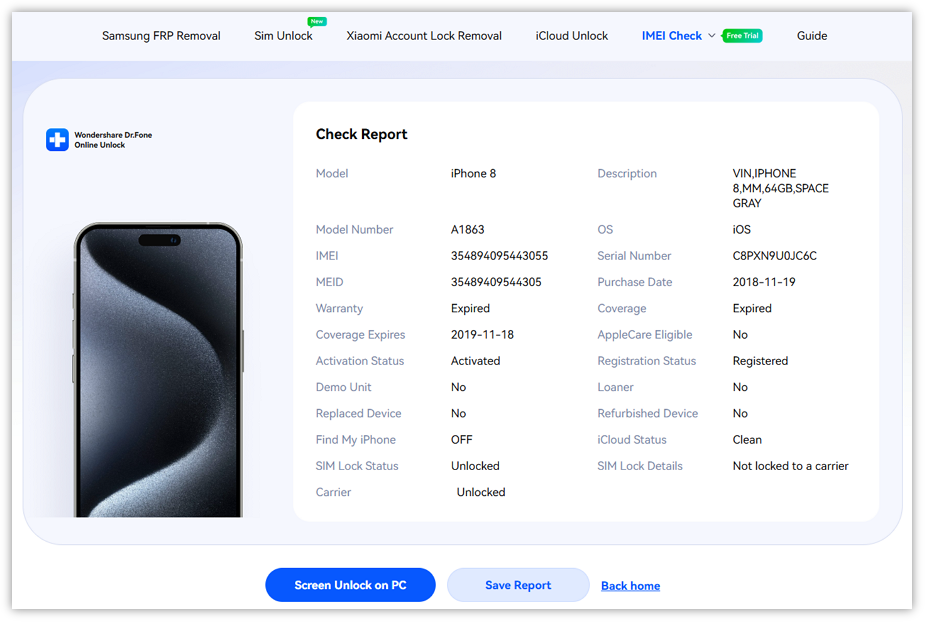Screen dimensions: 925x622
Task: Open the Guide menu item
Action: click(812, 36)
